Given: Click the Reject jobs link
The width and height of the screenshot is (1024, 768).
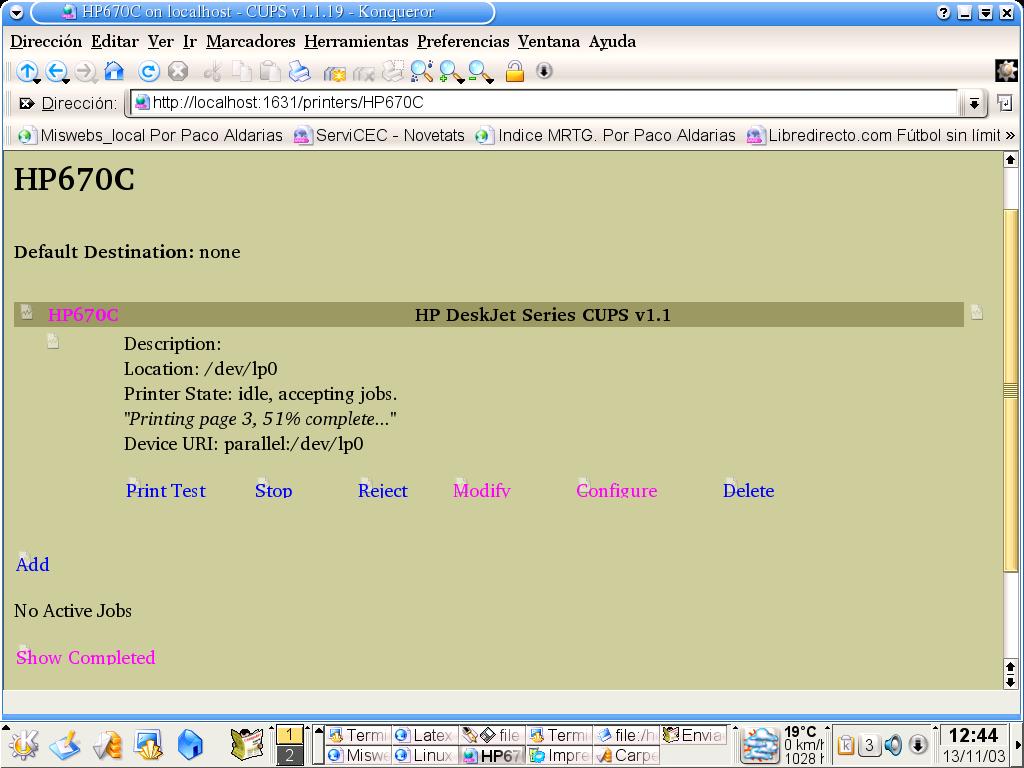Looking at the screenshot, I should (x=383, y=490).
